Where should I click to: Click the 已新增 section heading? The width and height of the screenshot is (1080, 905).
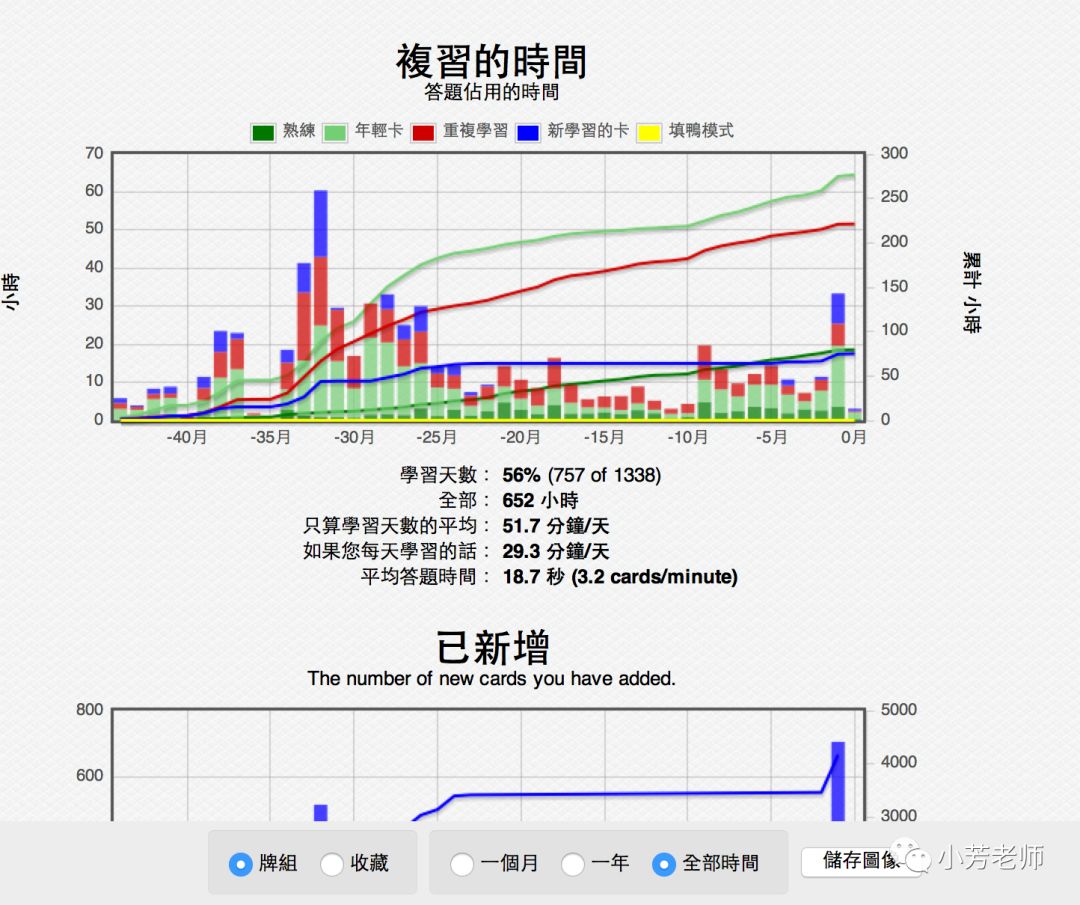492,647
